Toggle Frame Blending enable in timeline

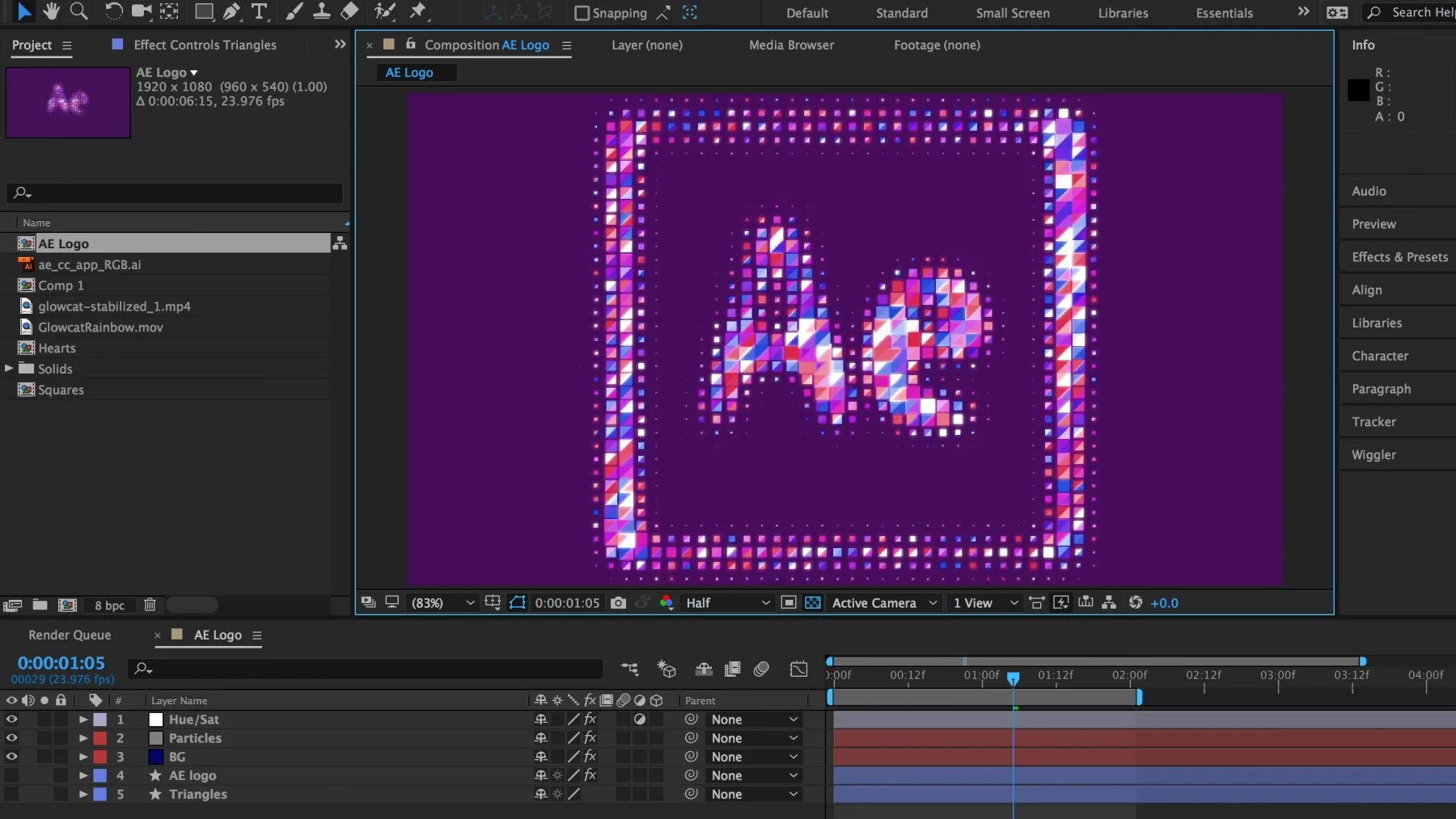[x=733, y=669]
